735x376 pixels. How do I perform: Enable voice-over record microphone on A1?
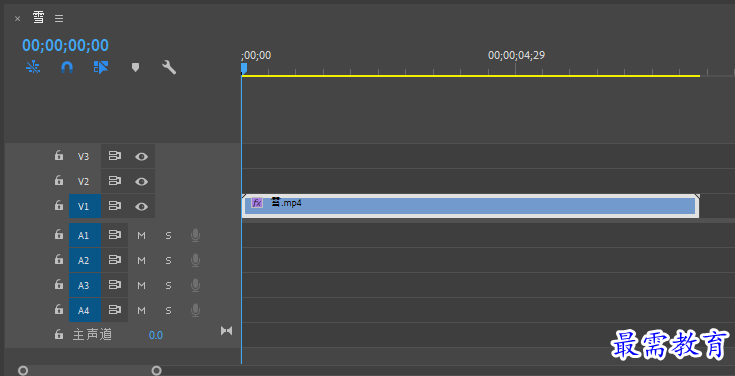click(x=195, y=235)
